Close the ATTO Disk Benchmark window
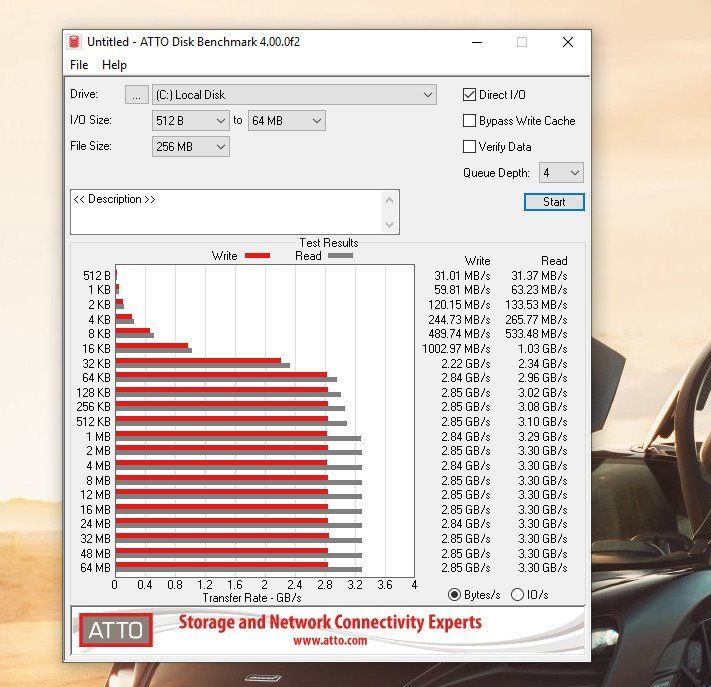The width and height of the screenshot is (711, 687). pos(568,42)
